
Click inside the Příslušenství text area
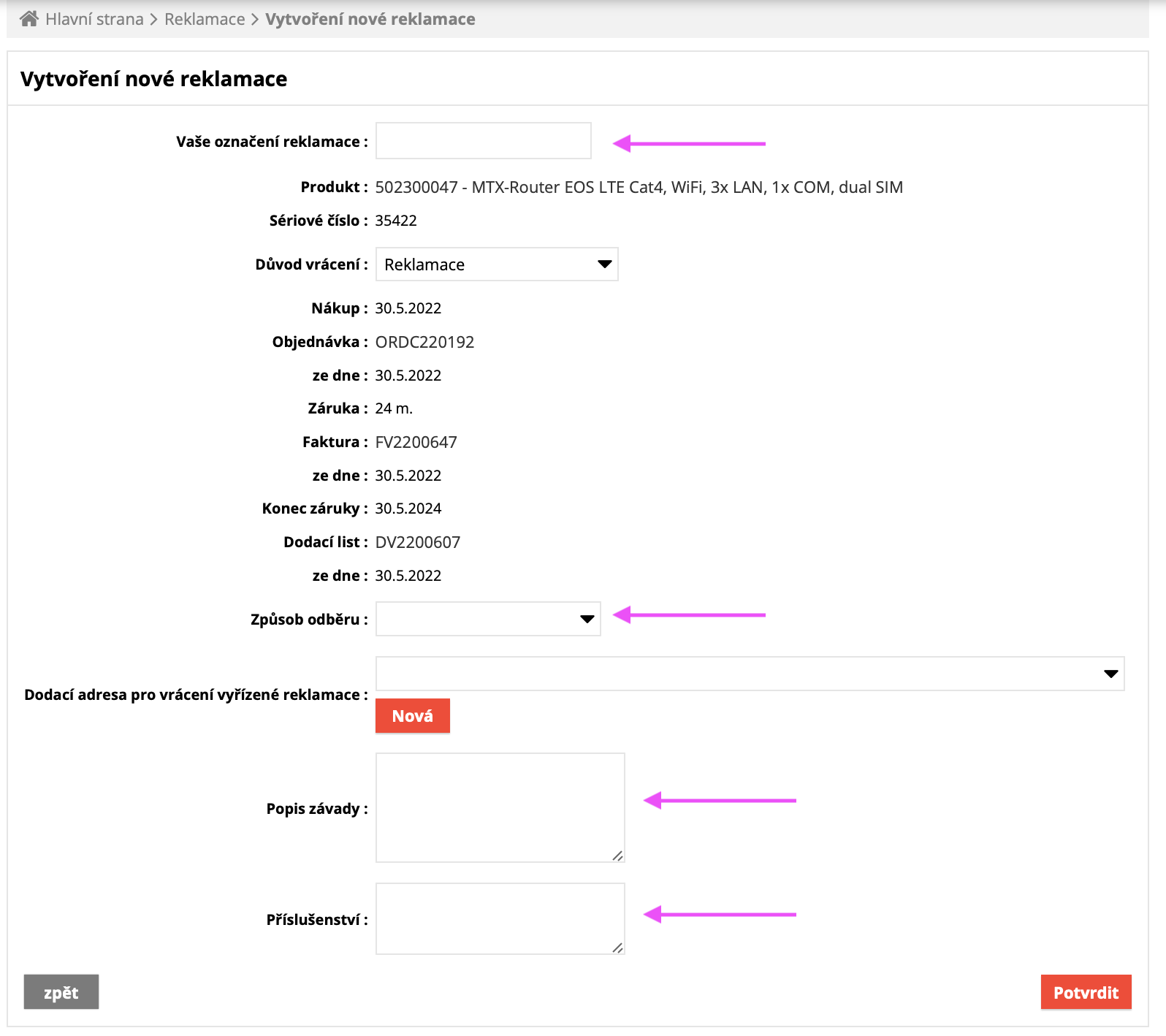500,918
